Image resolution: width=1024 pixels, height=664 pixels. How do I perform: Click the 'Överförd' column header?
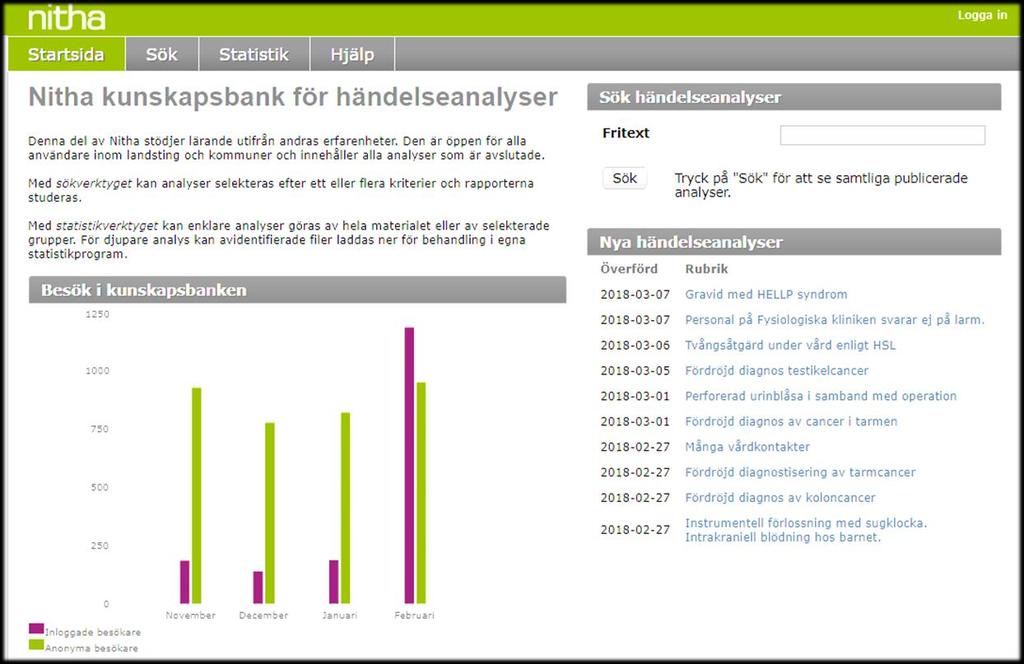coord(629,269)
